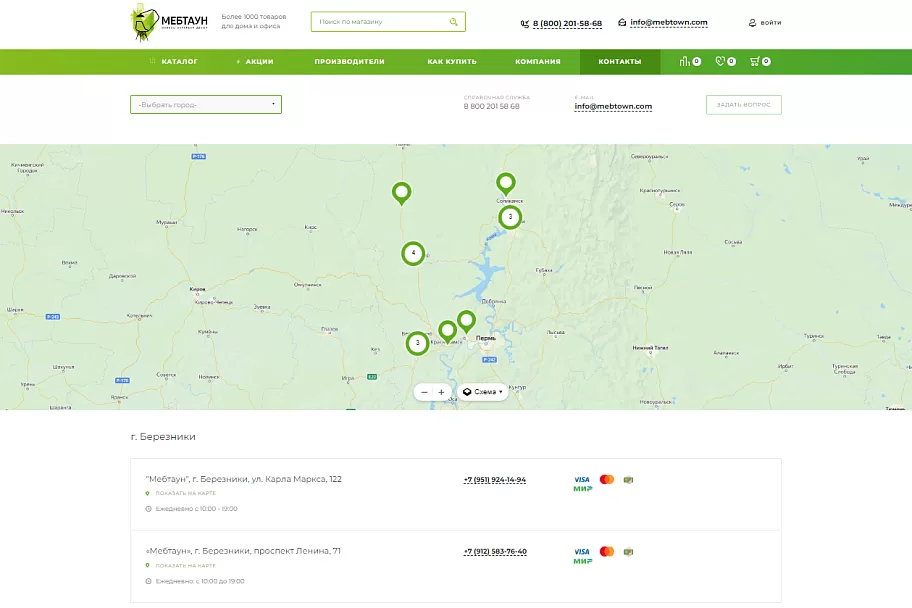Focus the Поиск по магазину search field
Screen dimensions: 912x608
click(381, 22)
